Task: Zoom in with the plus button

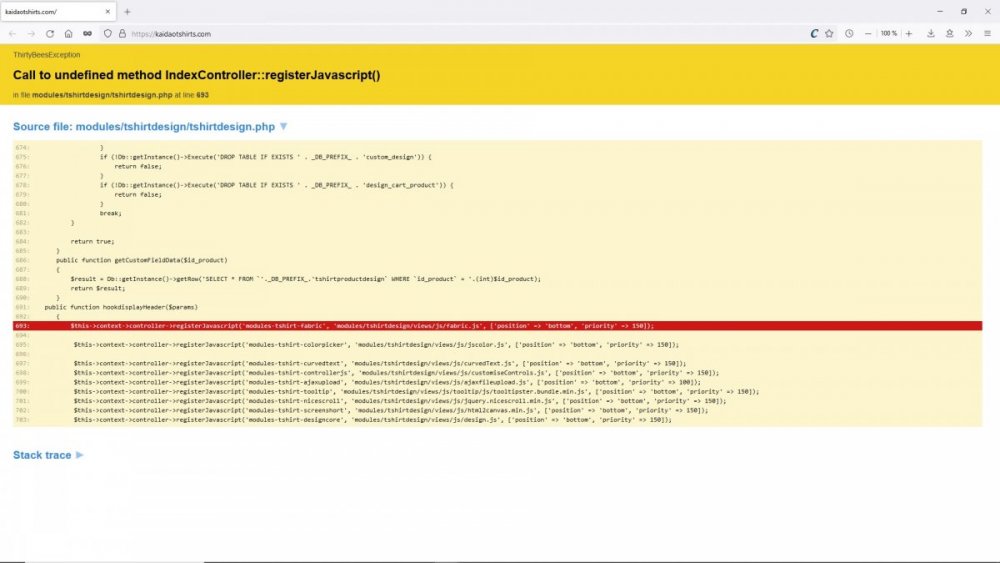Action: click(x=909, y=34)
